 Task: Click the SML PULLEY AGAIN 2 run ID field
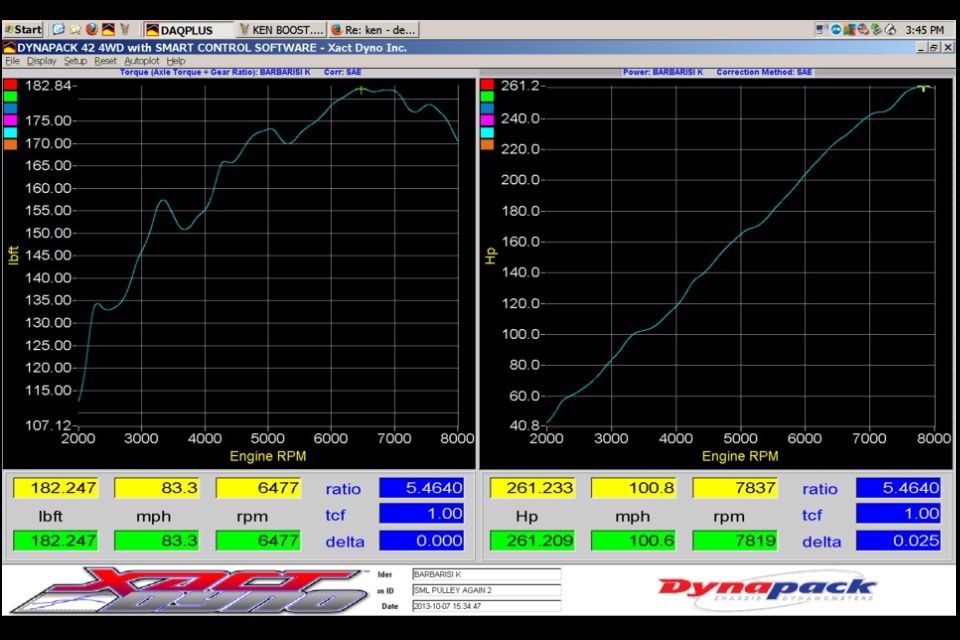tap(486, 590)
